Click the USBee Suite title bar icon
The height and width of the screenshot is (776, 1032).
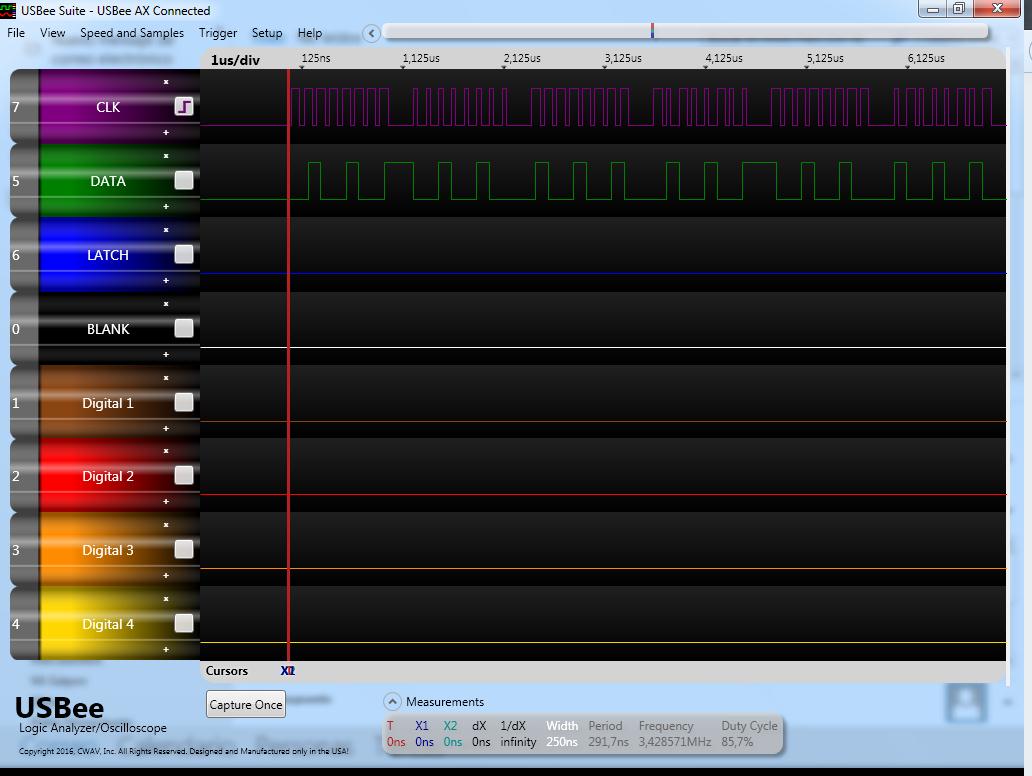pyautogui.click(x=8, y=11)
